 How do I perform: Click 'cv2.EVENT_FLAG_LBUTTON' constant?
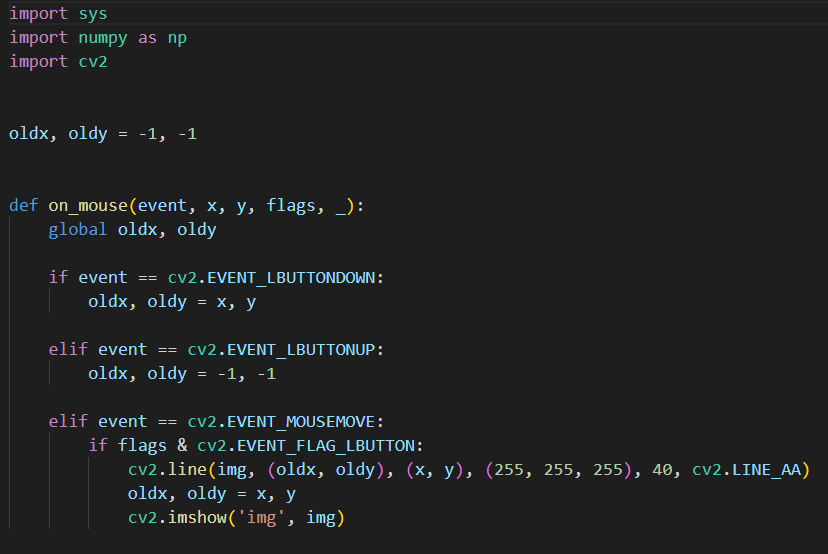[x=306, y=446]
